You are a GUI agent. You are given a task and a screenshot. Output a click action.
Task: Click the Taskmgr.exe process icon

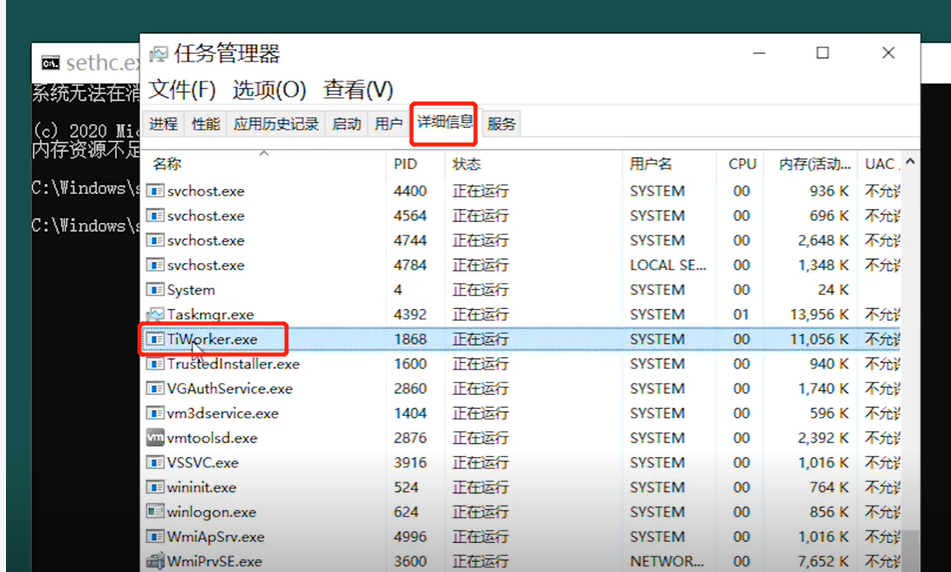click(155, 314)
